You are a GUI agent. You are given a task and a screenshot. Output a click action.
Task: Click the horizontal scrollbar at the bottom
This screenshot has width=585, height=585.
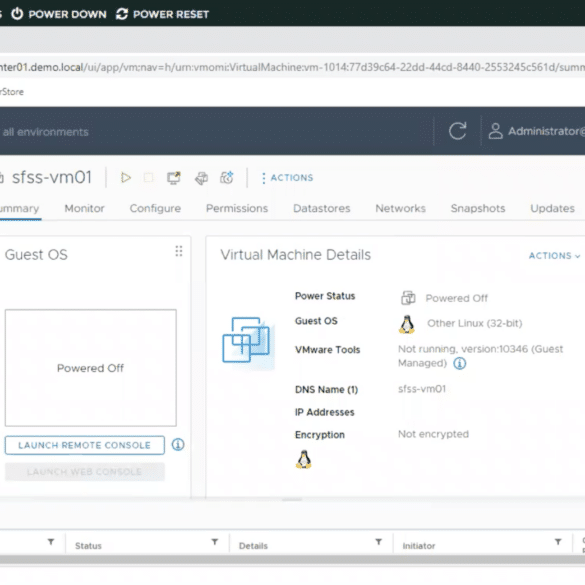[x=292, y=559]
